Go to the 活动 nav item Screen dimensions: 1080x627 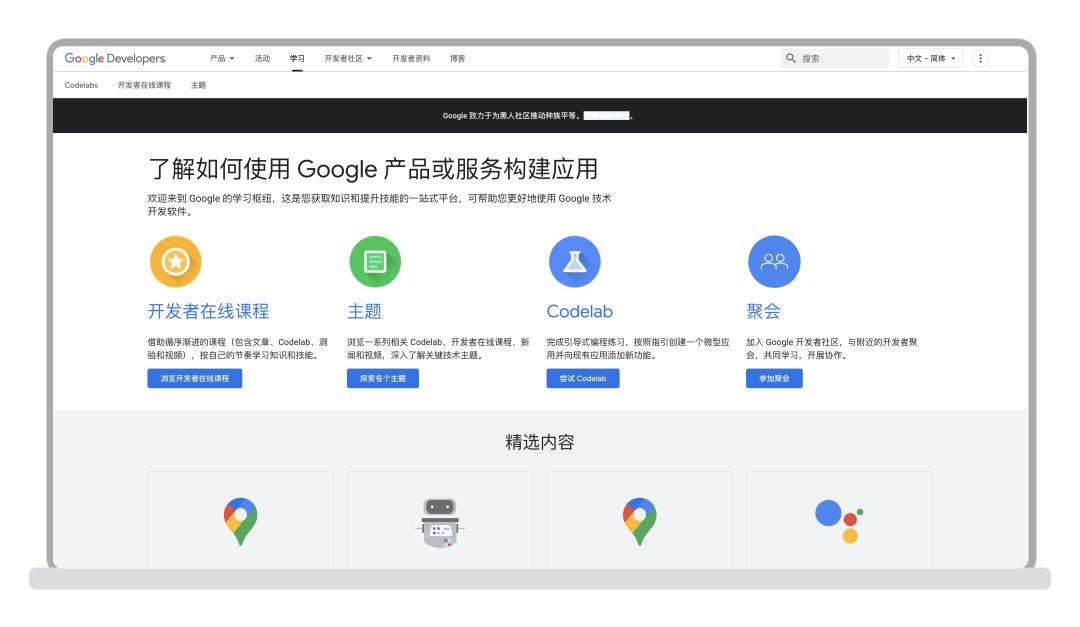coord(262,59)
